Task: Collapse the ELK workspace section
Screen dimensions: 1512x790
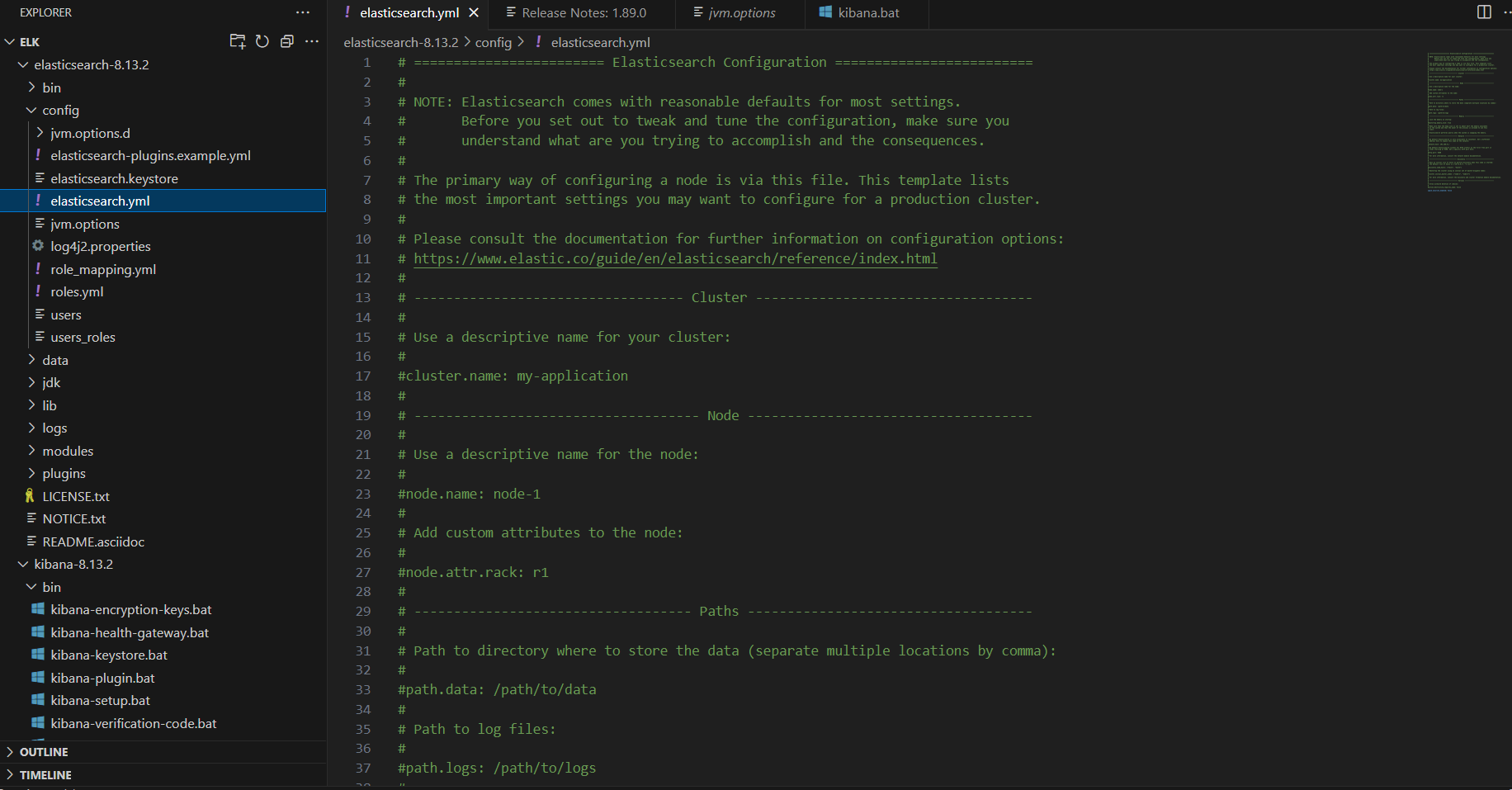Action: pos(10,42)
